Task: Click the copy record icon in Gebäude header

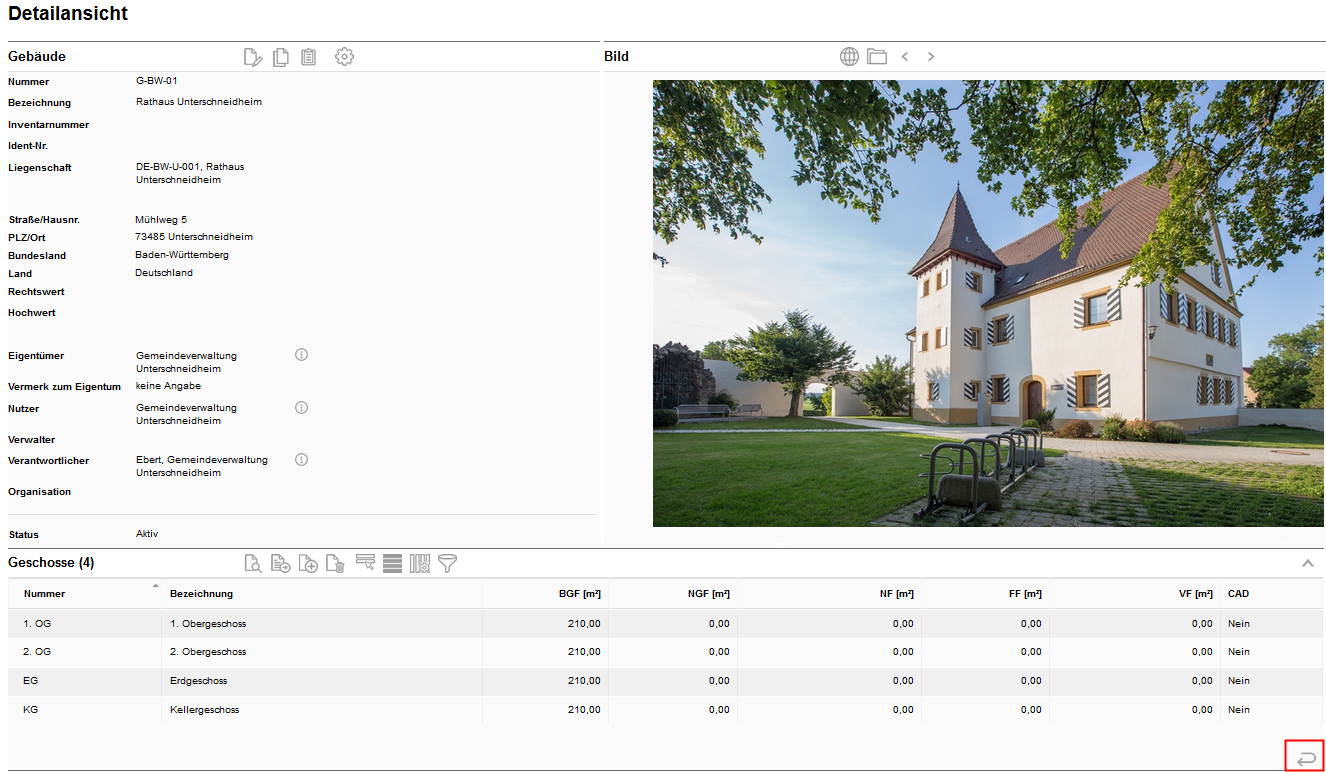Action: (x=281, y=57)
